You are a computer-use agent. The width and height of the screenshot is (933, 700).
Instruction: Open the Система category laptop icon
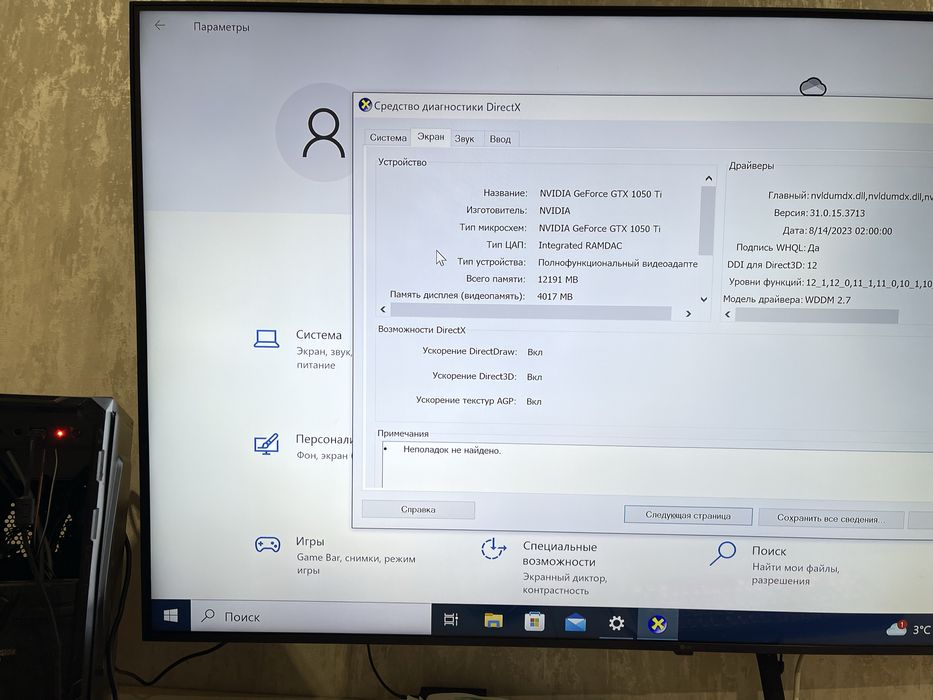click(267, 339)
